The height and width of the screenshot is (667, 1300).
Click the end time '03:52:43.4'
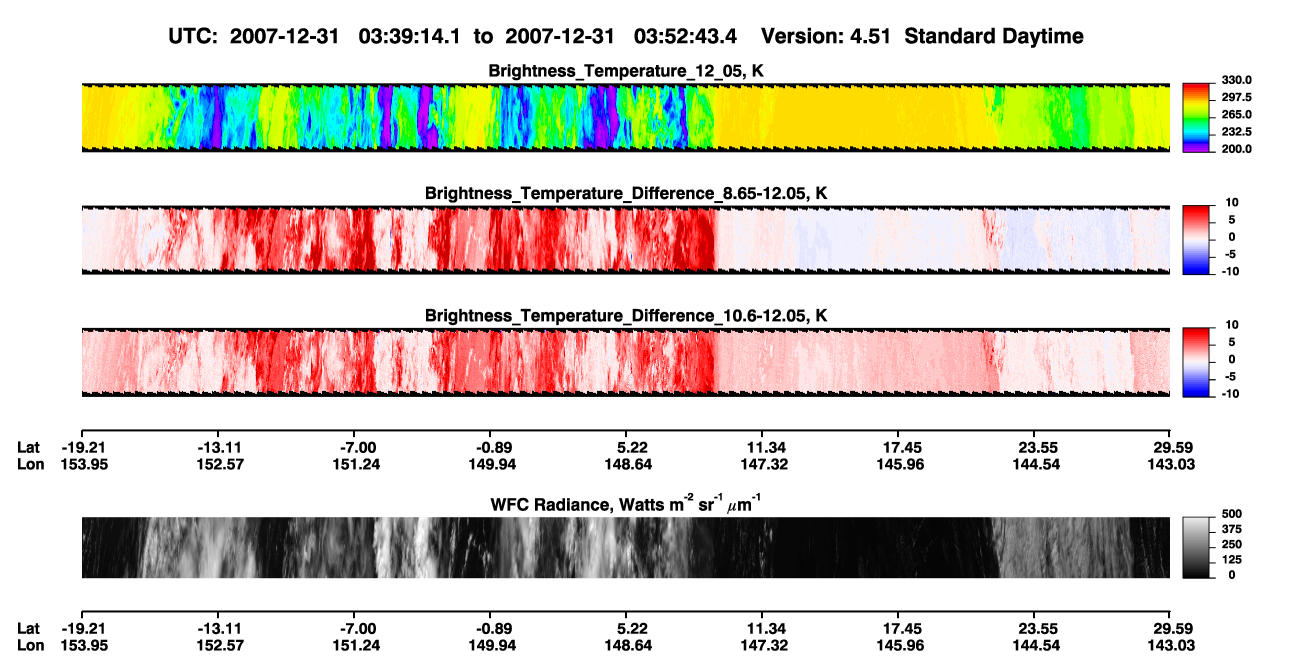tap(686, 37)
